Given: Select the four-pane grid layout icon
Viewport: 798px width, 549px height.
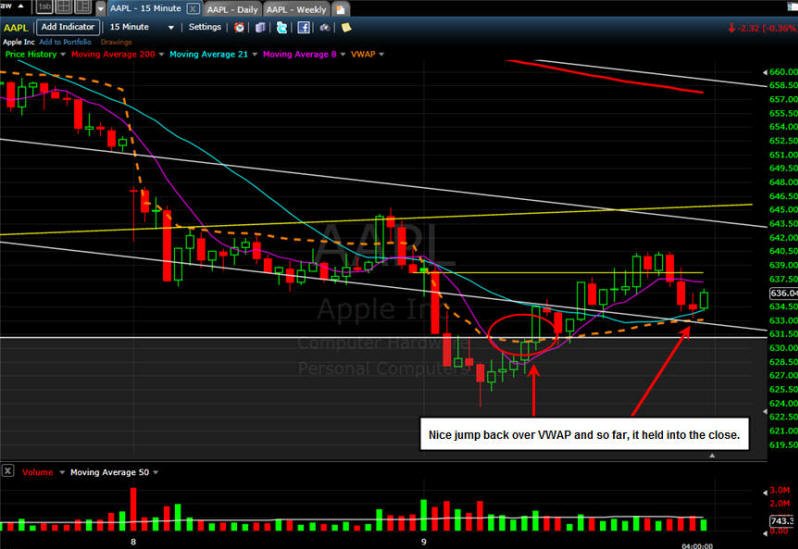Looking at the screenshot, I should click(x=64, y=7).
